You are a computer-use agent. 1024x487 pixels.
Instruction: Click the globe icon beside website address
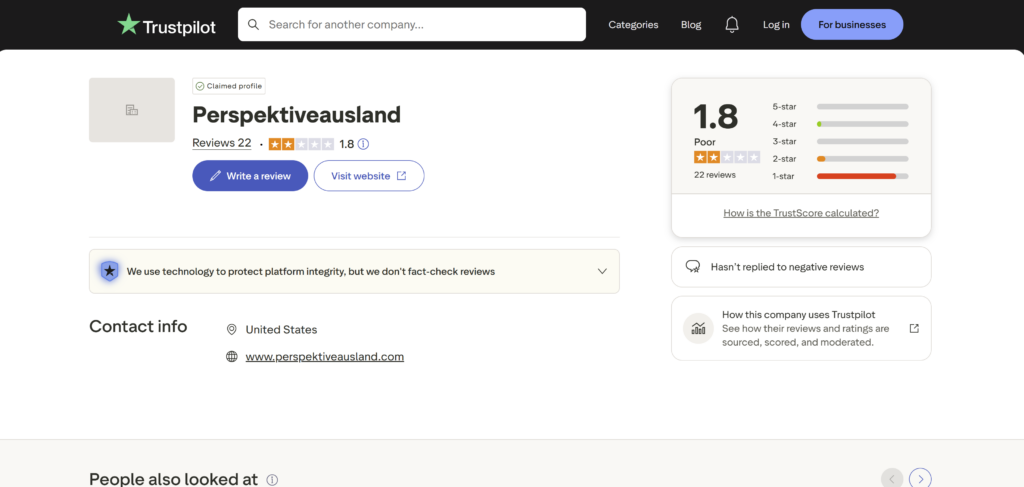[x=231, y=356]
